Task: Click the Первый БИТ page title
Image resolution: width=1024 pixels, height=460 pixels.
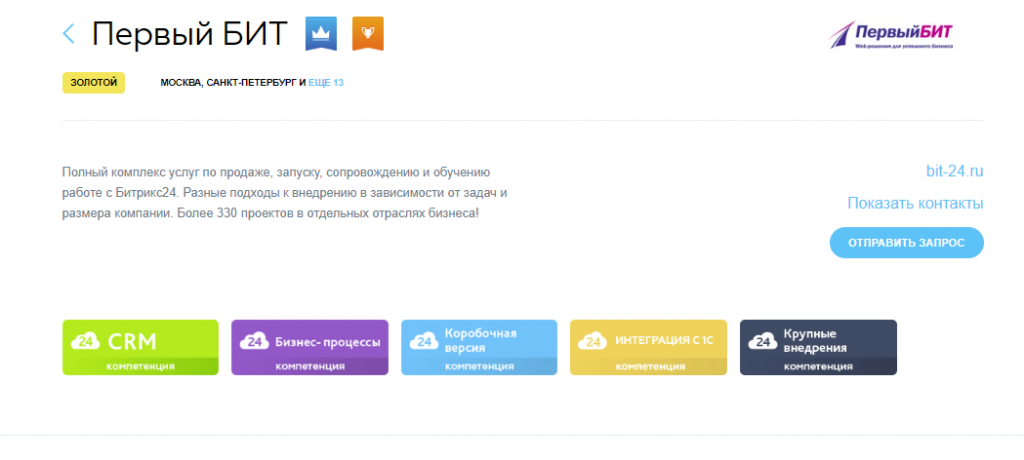Action: (190, 34)
